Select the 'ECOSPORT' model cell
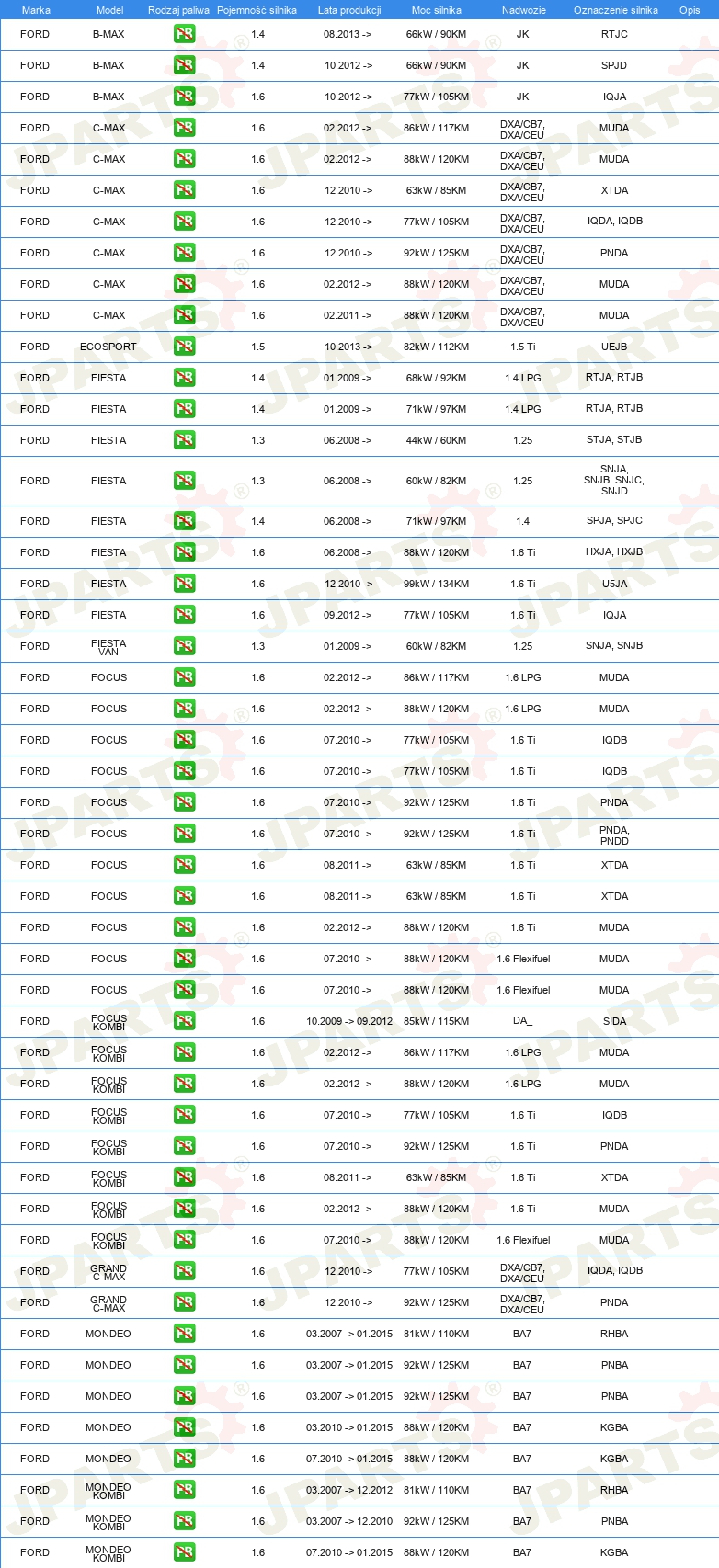Screen dimensions: 719x1568 108,347
